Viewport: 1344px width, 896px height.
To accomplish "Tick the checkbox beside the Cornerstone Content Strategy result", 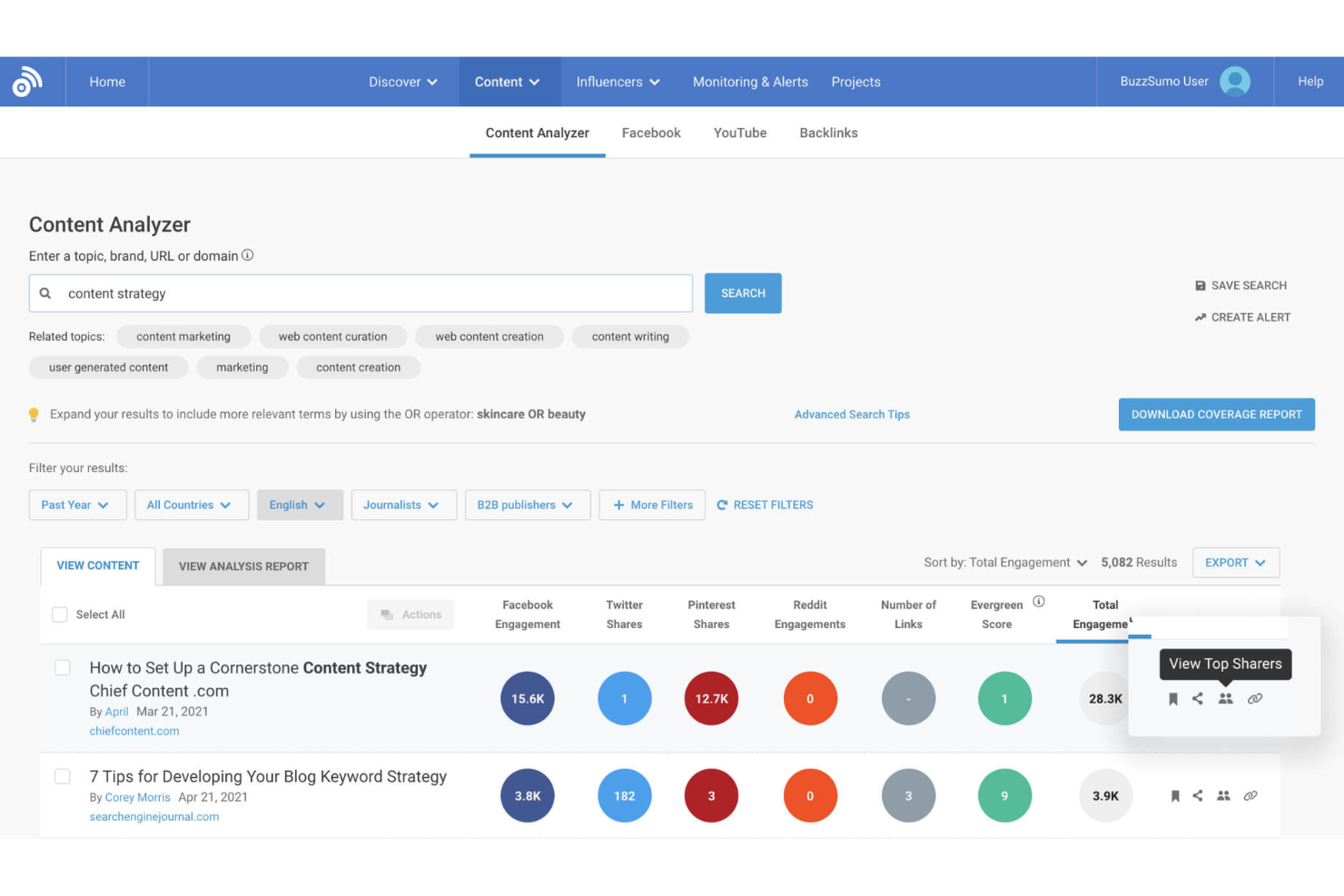I will coord(63,666).
